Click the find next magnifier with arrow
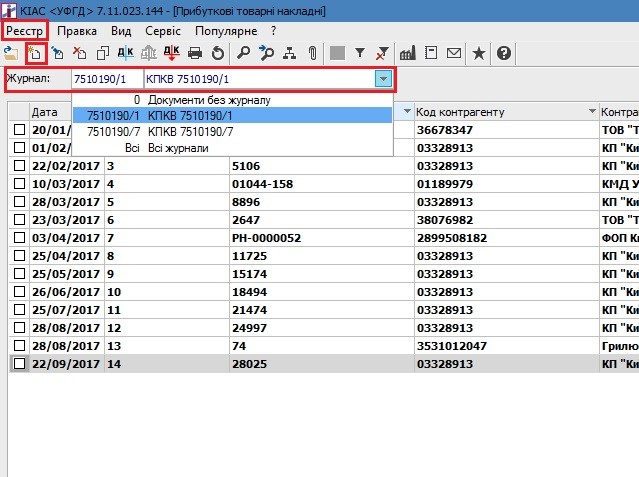 click(x=267, y=53)
